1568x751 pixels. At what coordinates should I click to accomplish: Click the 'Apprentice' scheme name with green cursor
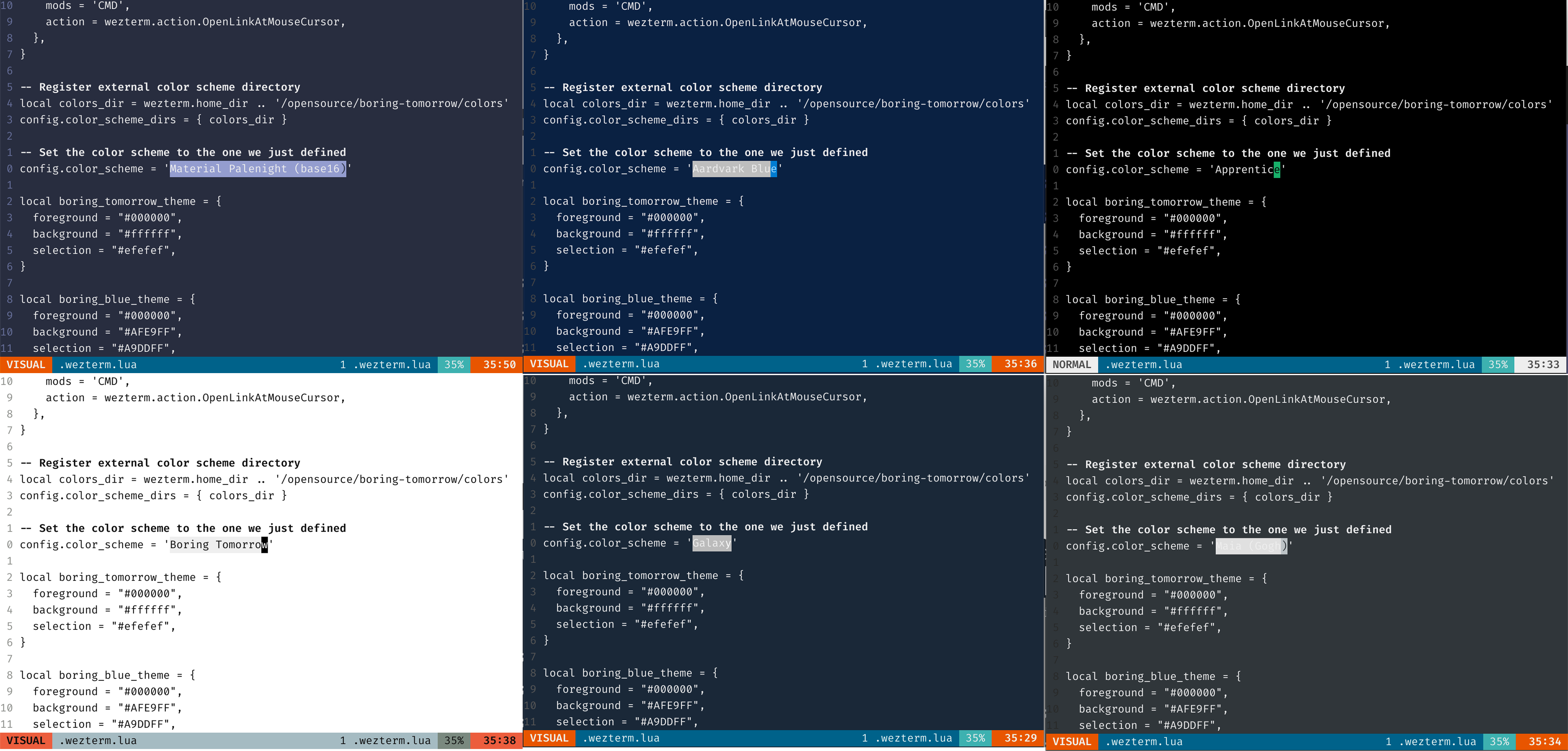1247,170
